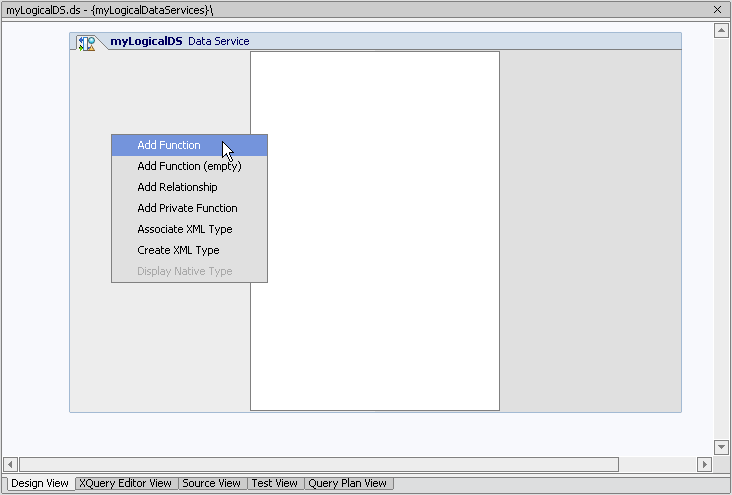Select Add Function (empty) menu entry

pyautogui.click(x=189, y=166)
